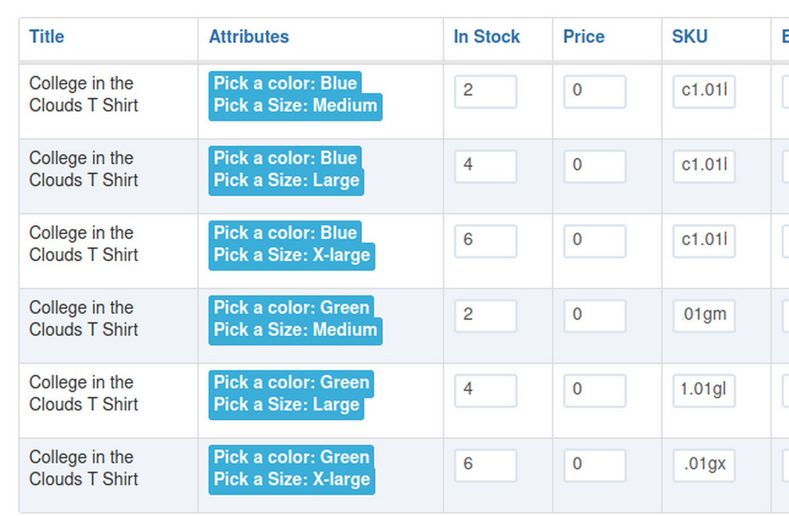Image resolution: width=789 pixels, height=516 pixels.
Task: Edit SKU field for Blue Large shirt
Action: (704, 167)
